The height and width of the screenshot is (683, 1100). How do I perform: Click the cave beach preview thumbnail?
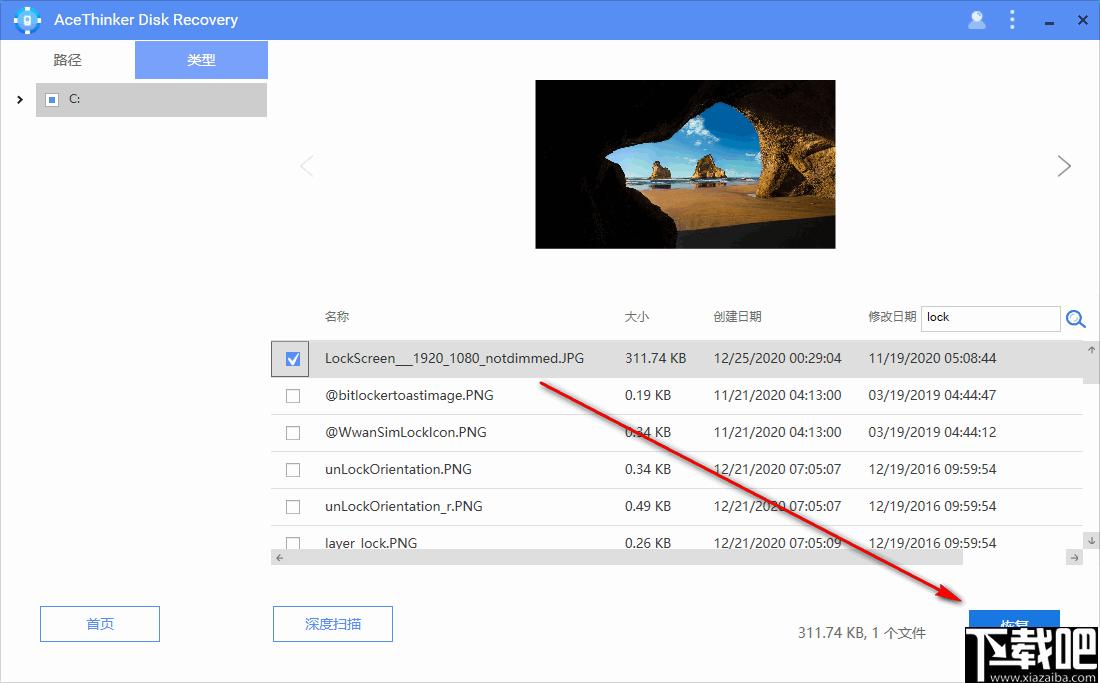click(x=685, y=164)
